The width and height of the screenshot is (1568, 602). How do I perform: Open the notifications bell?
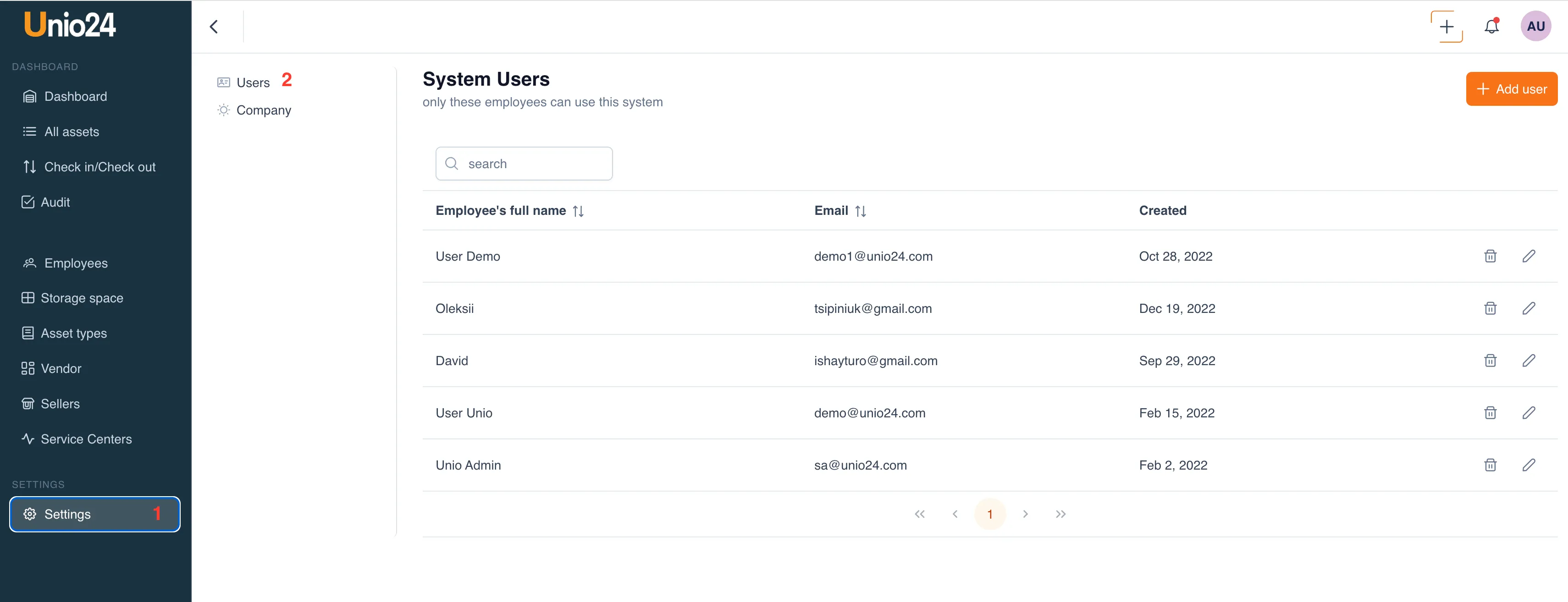pos(1491,27)
